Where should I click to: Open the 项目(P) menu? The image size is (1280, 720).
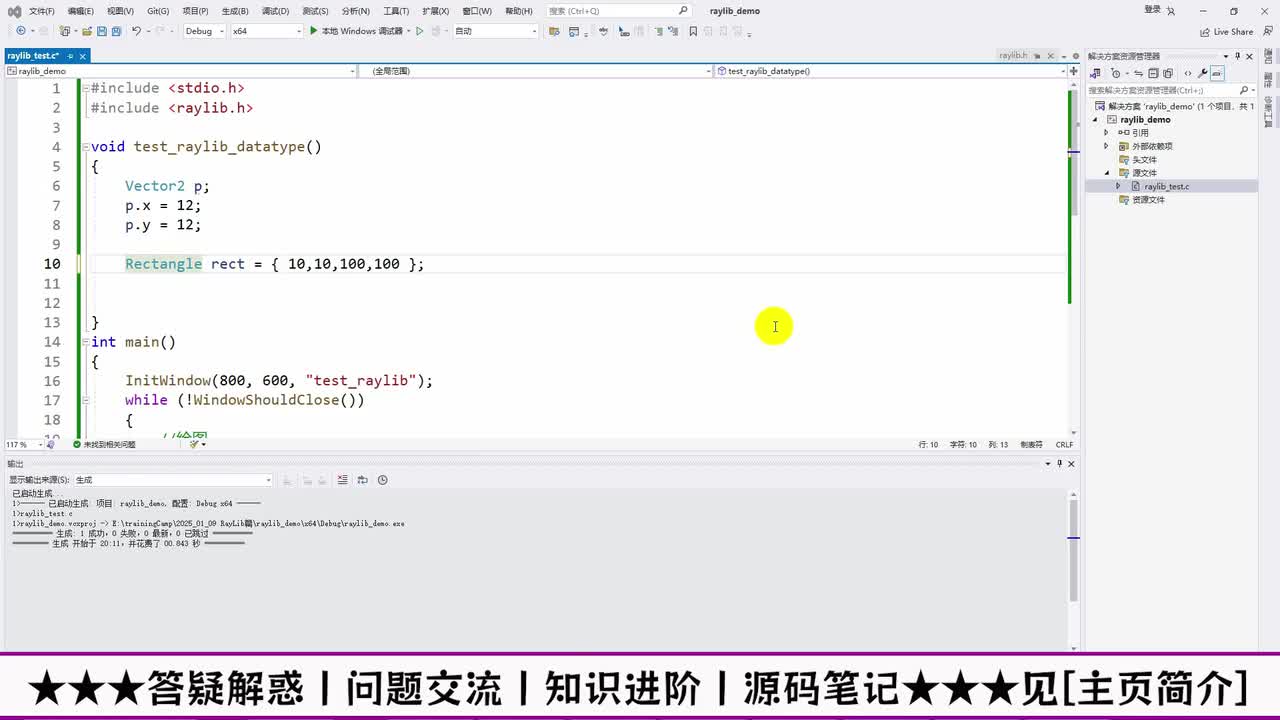click(196, 11)
